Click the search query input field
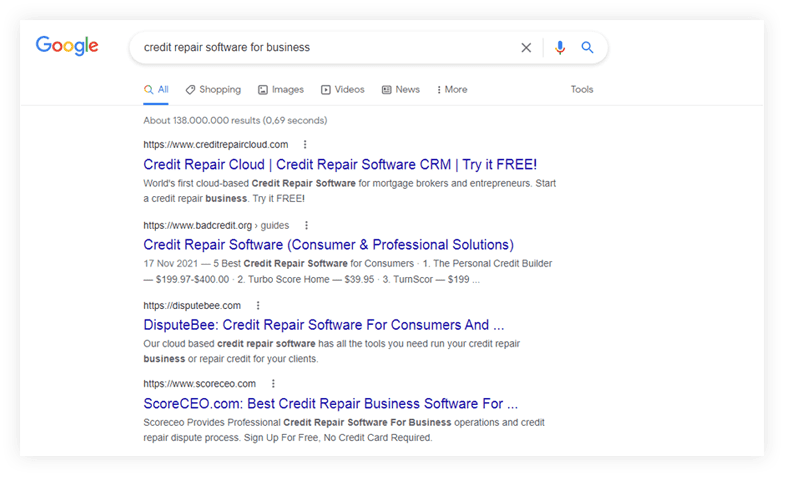797x482 pixels. (x=320, y=47)
